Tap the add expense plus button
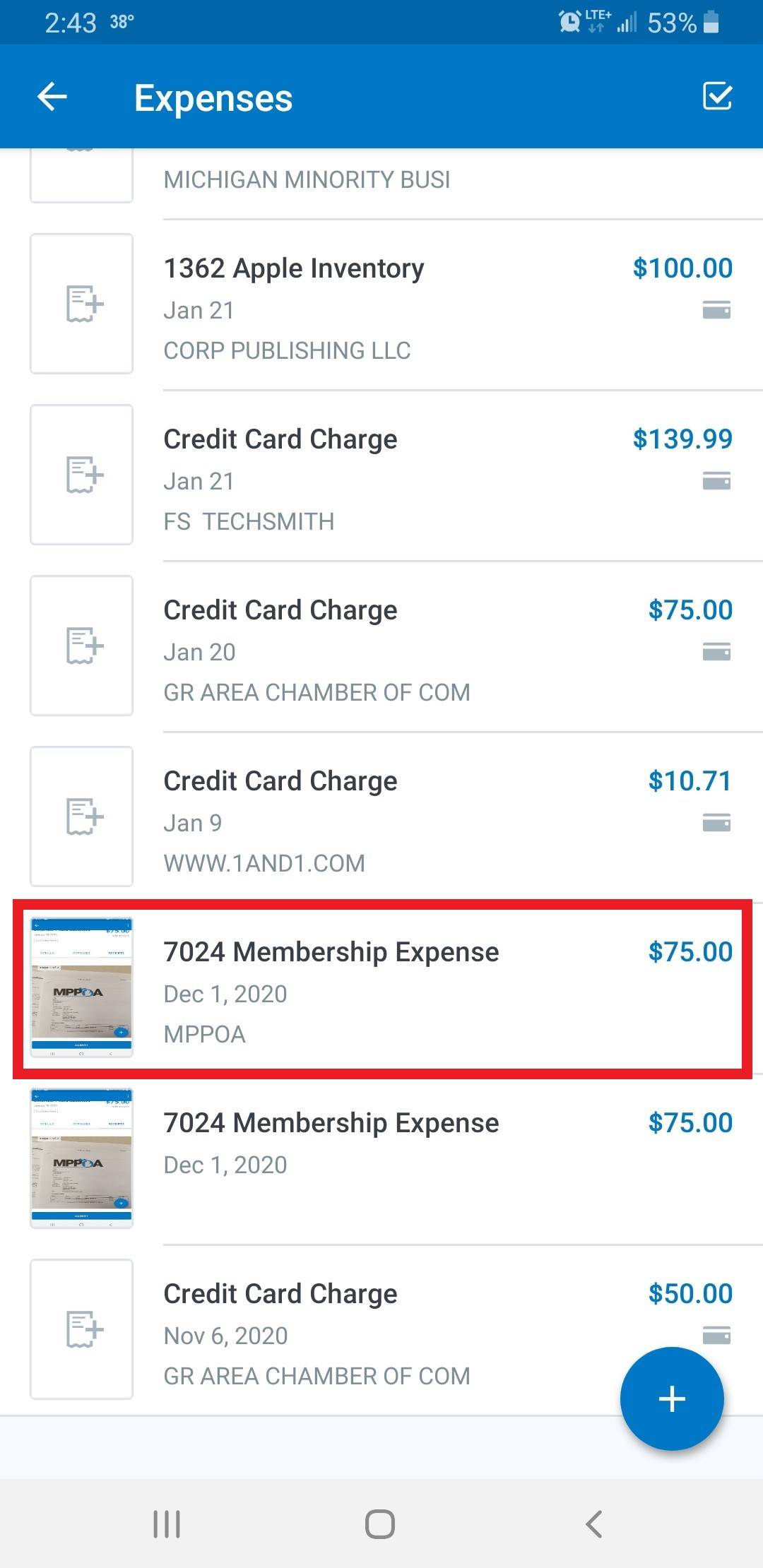Image resolution: width=763 pixels, height=1568 pixels. click(x=671, y=1398)
